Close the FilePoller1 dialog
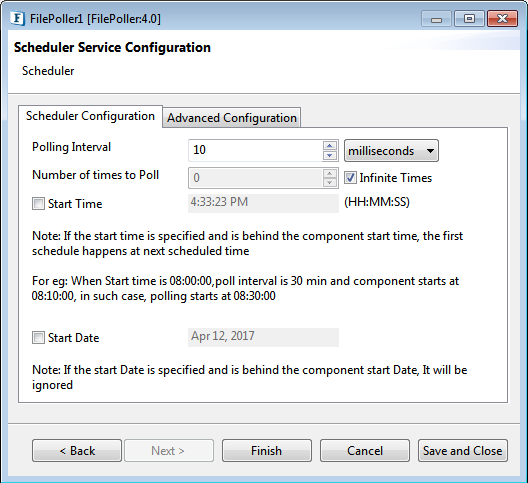The height and width of the screenshot is (483, 528). 502,19
